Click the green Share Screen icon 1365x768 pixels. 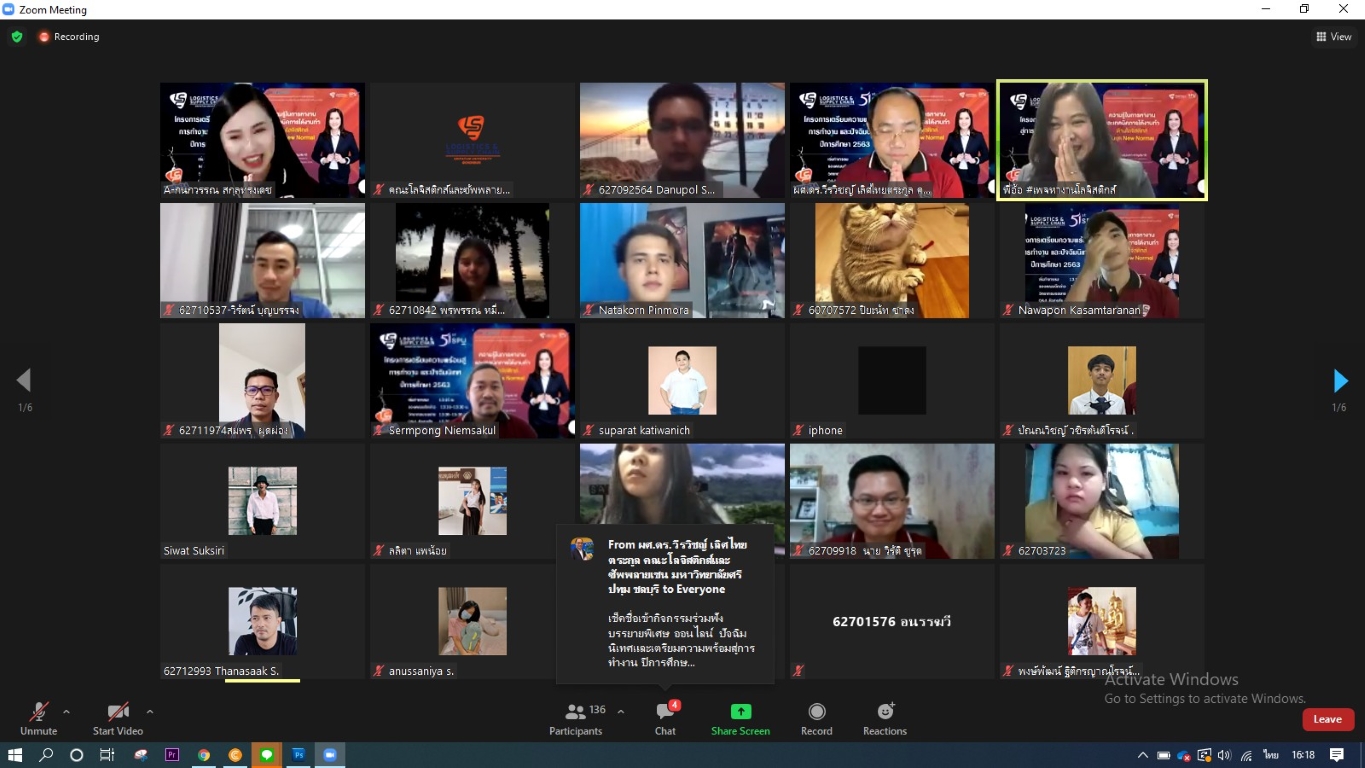(740, 712)
